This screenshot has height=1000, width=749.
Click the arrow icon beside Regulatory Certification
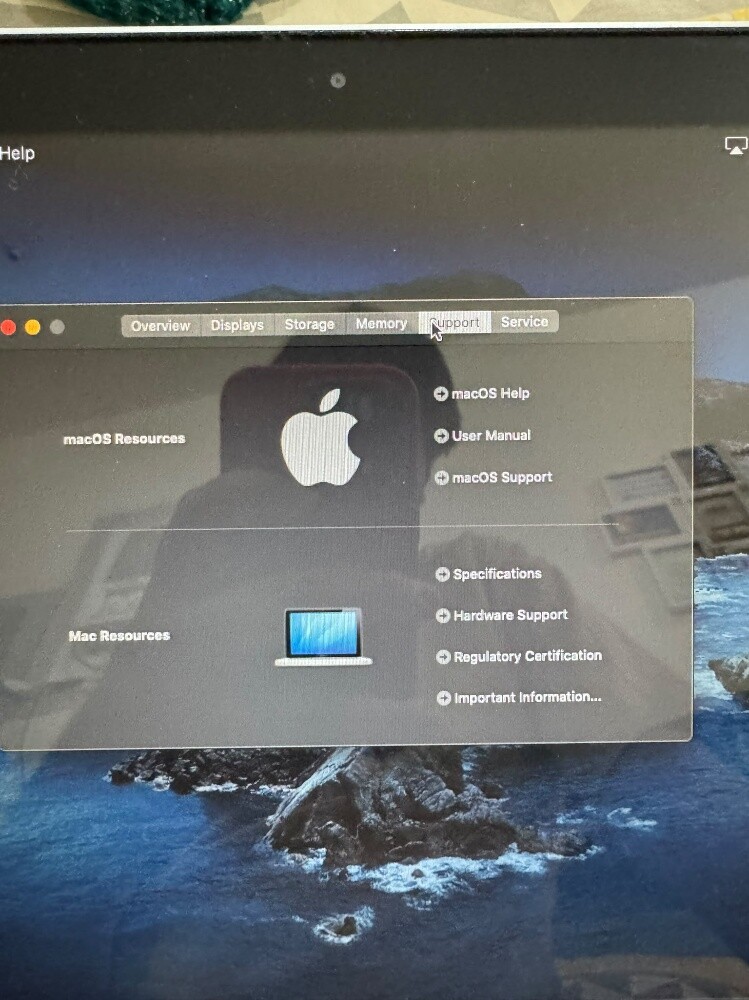pos(443,657)
